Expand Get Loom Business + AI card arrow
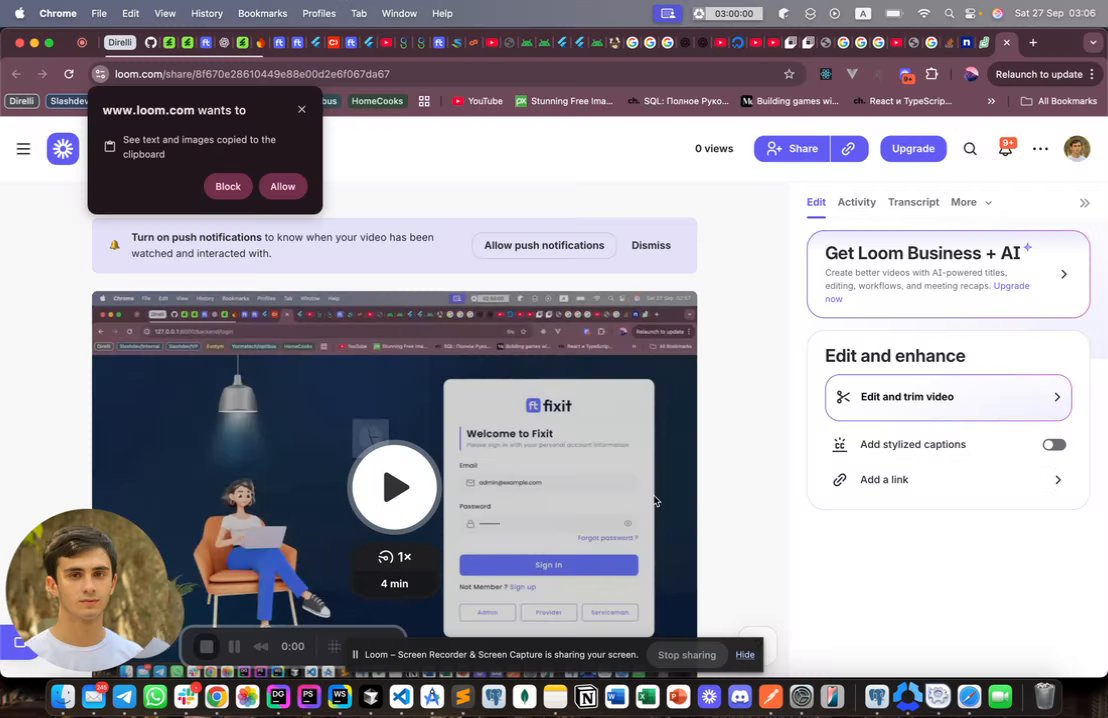The image size is (1108, 718). 1063,274
